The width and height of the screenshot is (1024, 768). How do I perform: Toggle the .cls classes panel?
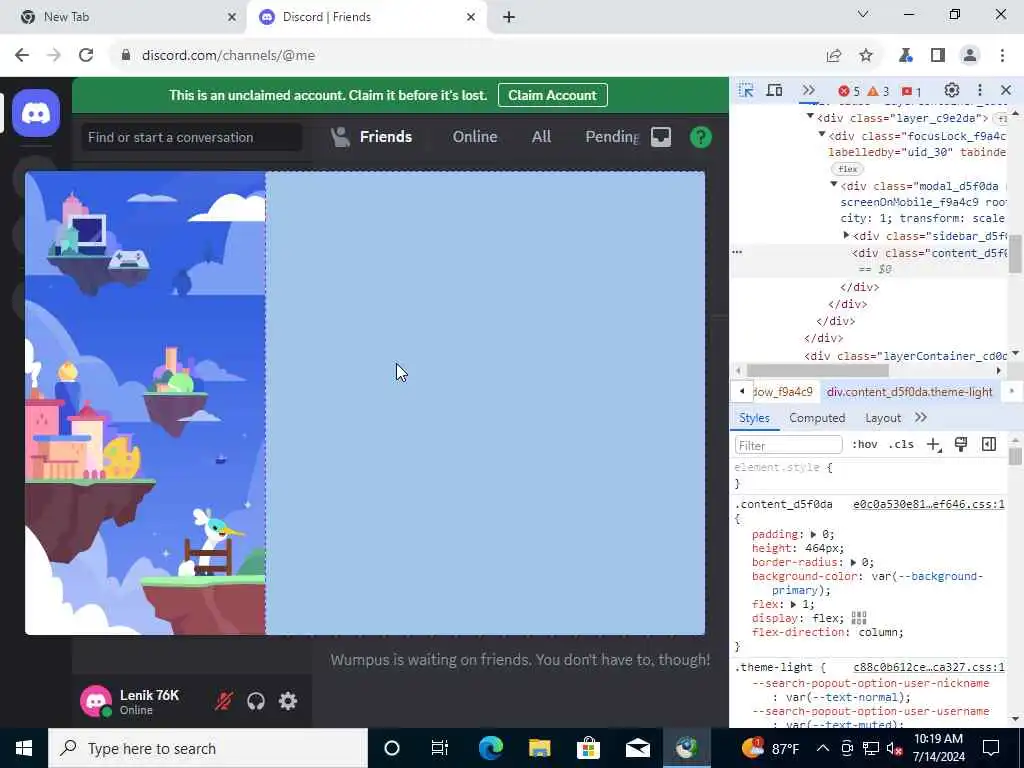pyautogui.click(x=901, y=445)
